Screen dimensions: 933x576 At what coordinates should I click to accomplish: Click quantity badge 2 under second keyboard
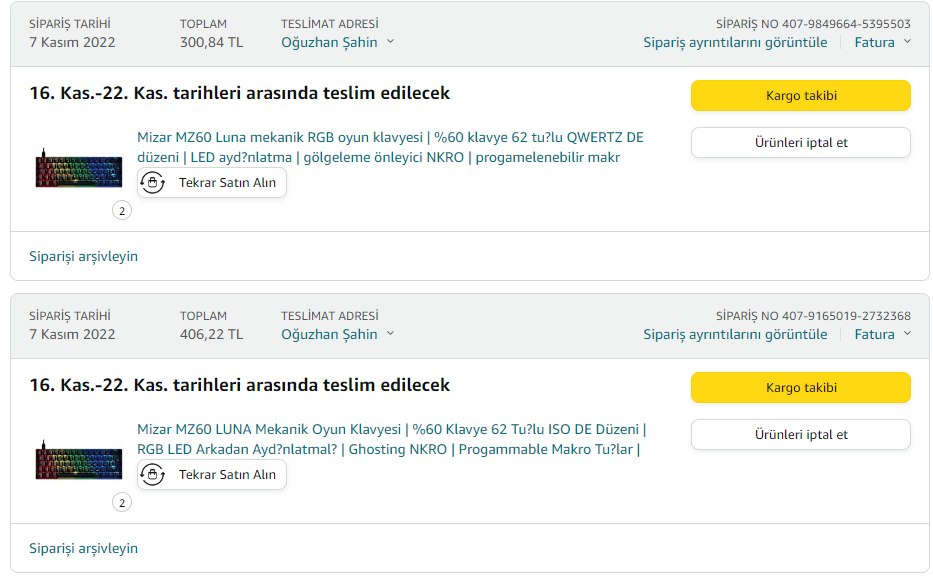tap(122, 503)
